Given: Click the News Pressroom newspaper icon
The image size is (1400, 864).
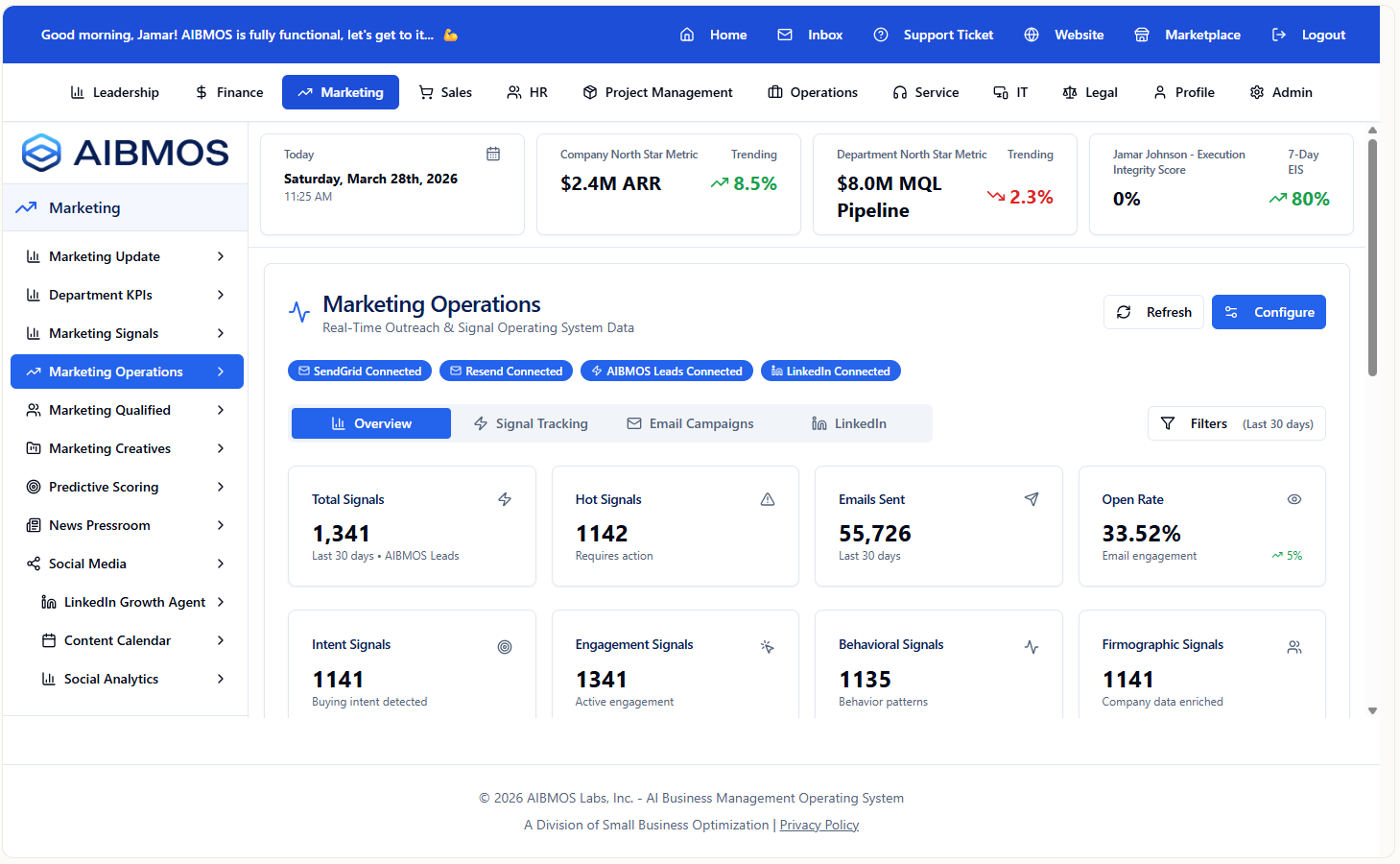Looking at the screenshot, I should point(34,525).
